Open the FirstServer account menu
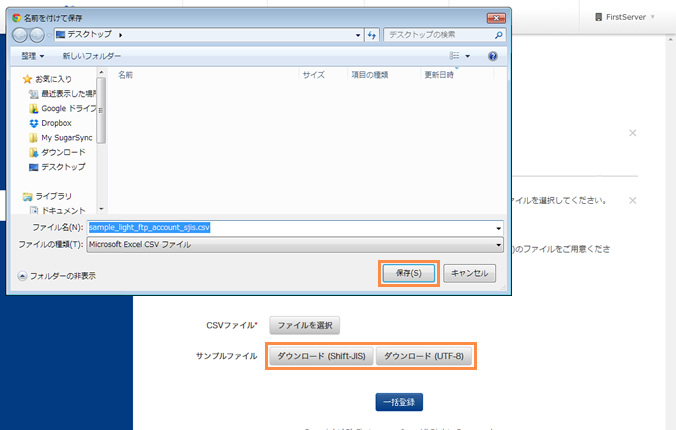 pyautogui.click(x=625, y=17)
